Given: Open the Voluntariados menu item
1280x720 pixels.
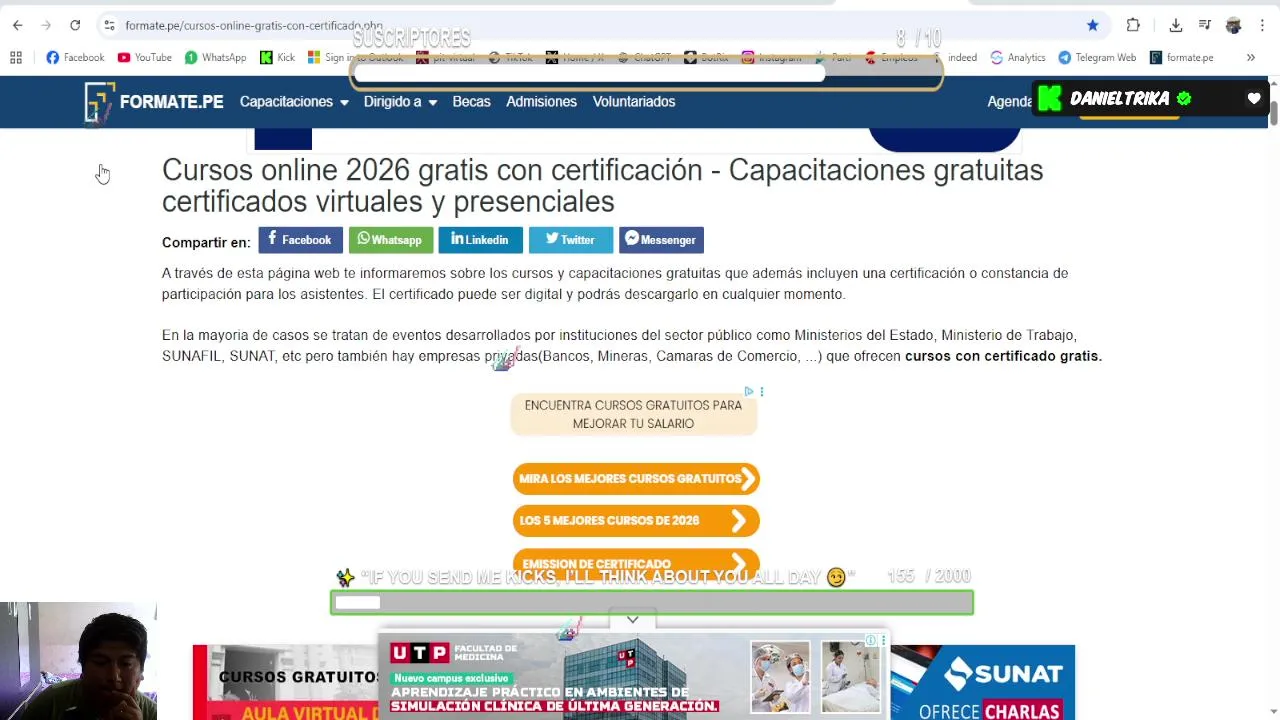Looking at the screenshot, I should [634, 102].
